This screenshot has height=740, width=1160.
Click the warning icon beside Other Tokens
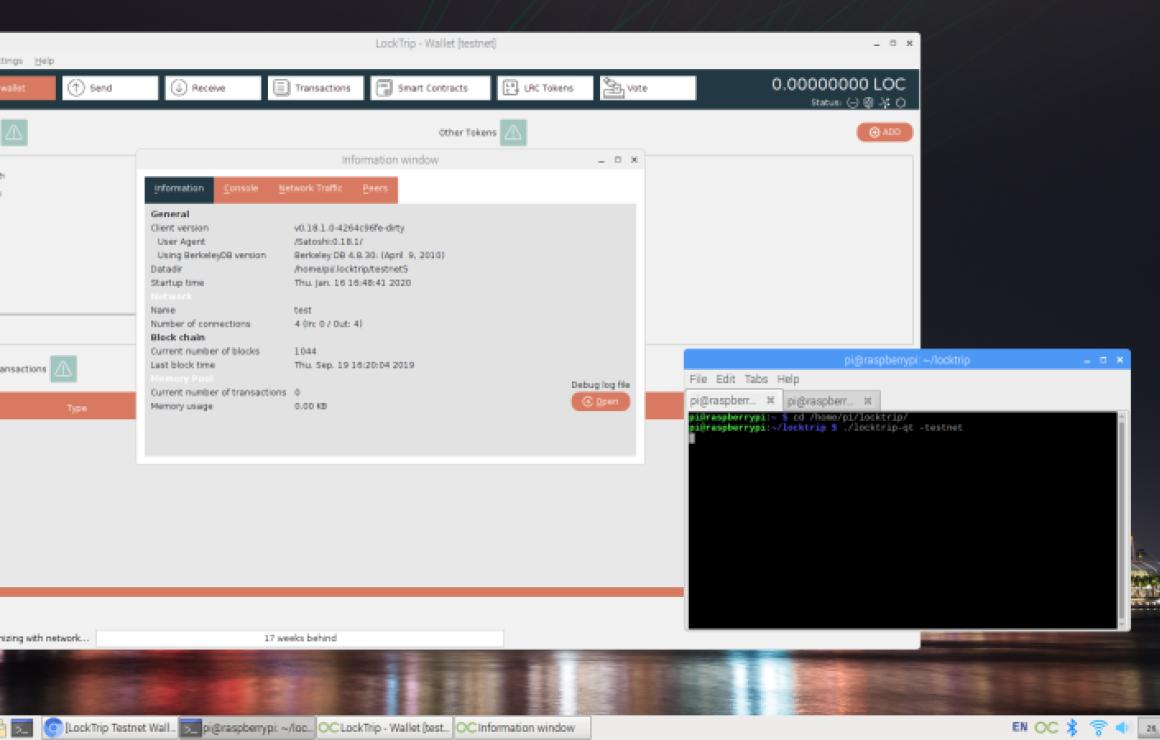coord(513,132)
